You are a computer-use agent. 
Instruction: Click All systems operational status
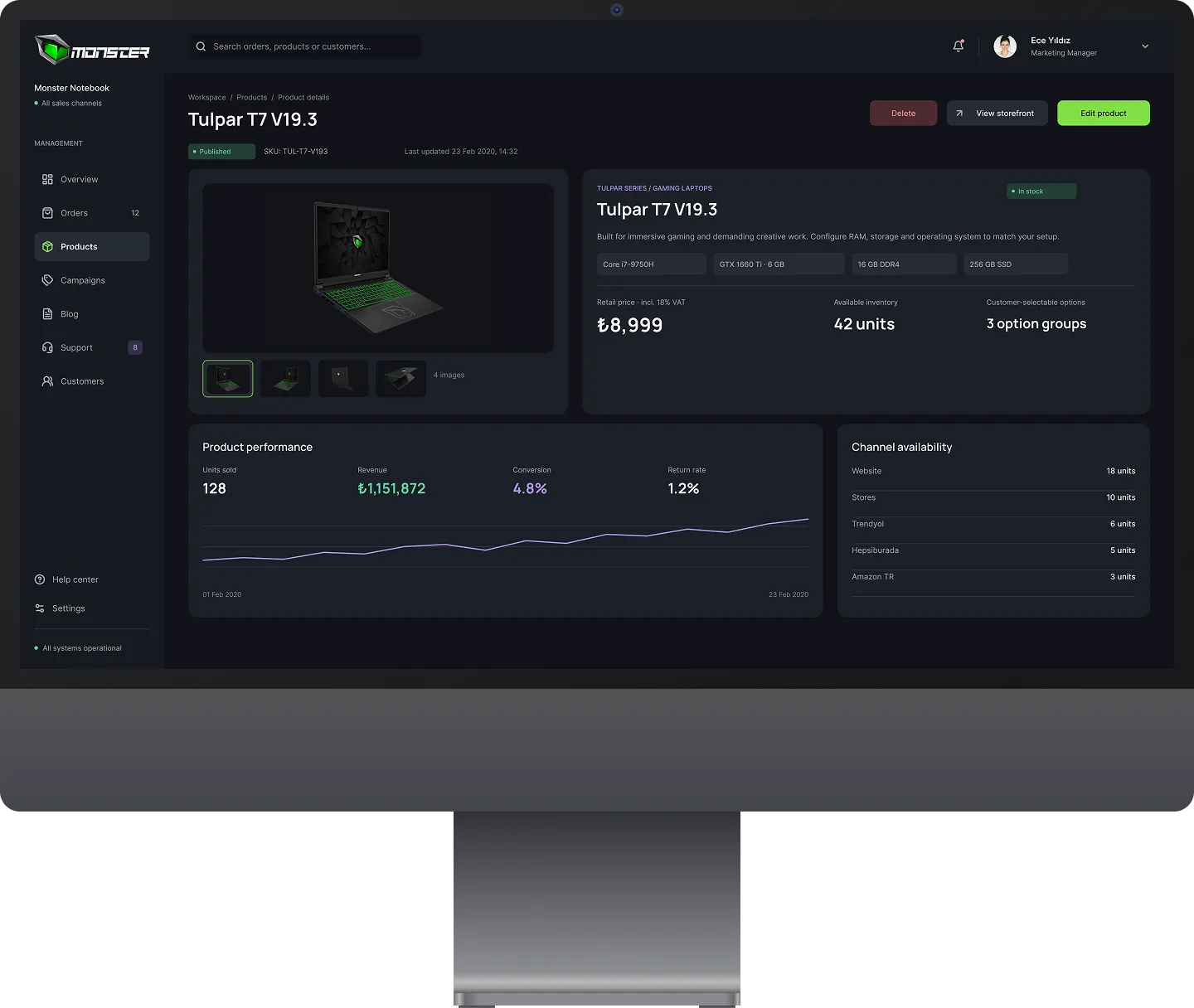click(x=78, y=648)
